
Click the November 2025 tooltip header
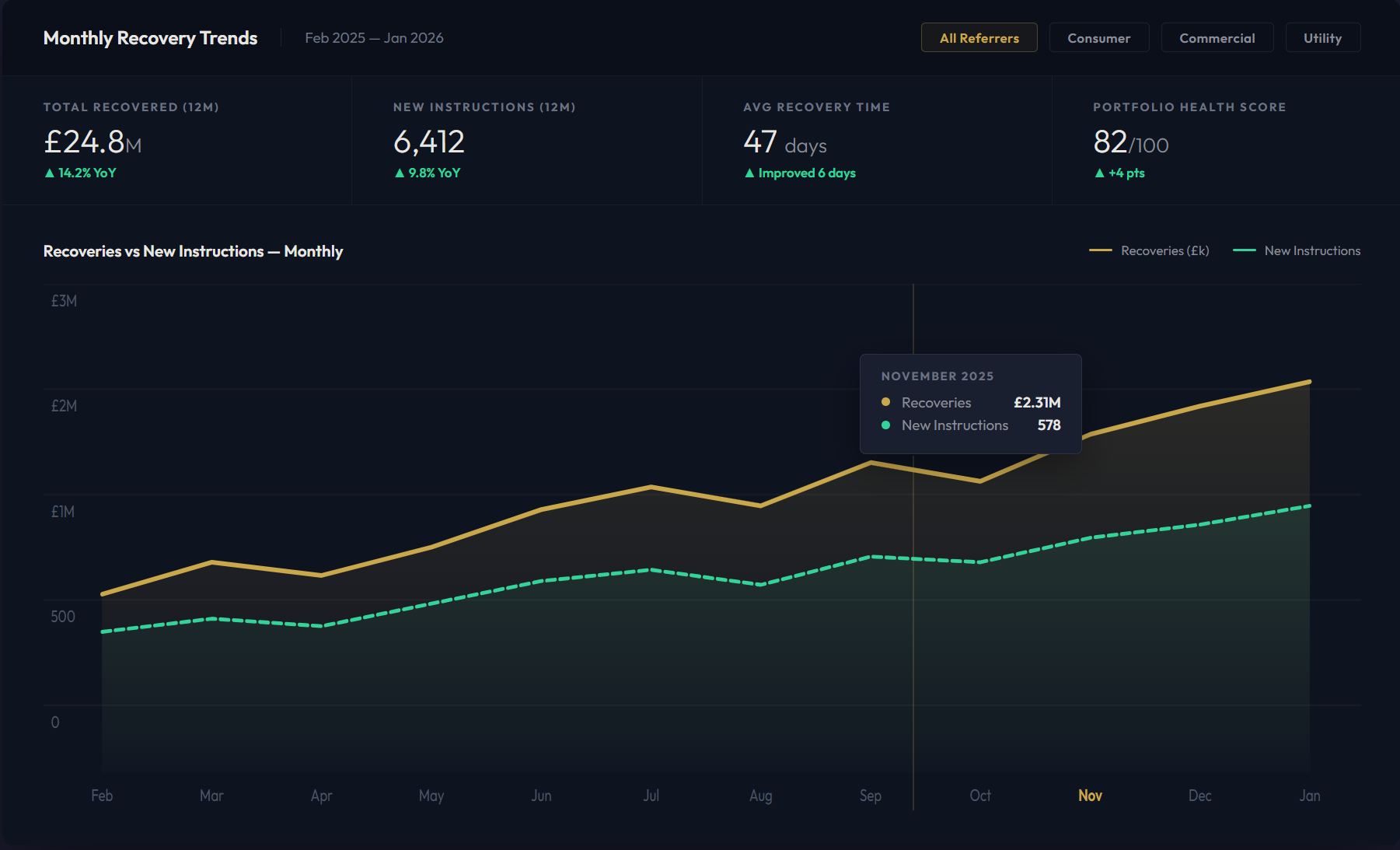(938, 376)
